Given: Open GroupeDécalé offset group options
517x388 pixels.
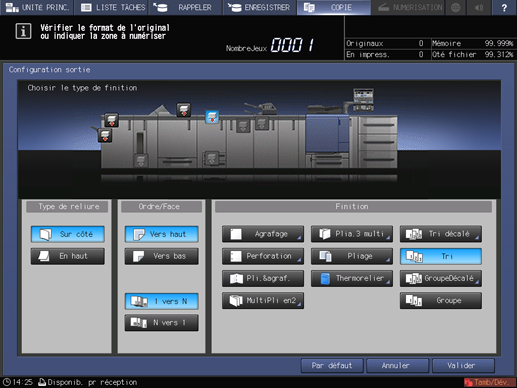Looking at the screenshot, I should pyautogui.click(x=441, y=278).
